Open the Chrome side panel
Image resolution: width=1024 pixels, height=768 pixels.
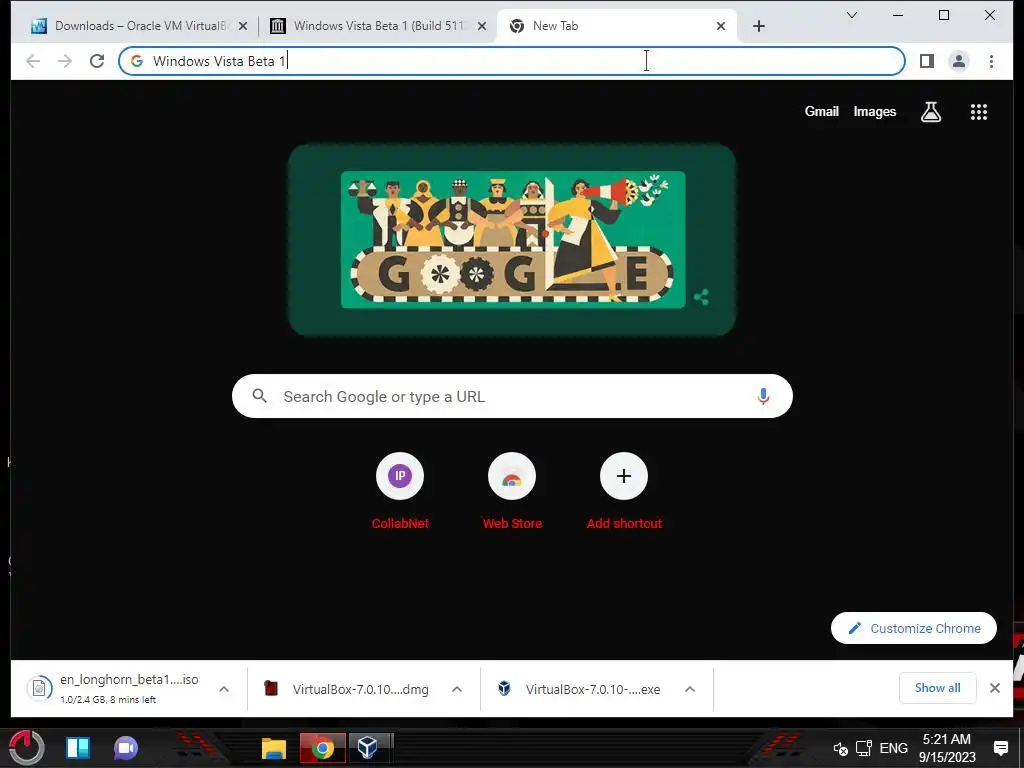[x=927, y=61]
